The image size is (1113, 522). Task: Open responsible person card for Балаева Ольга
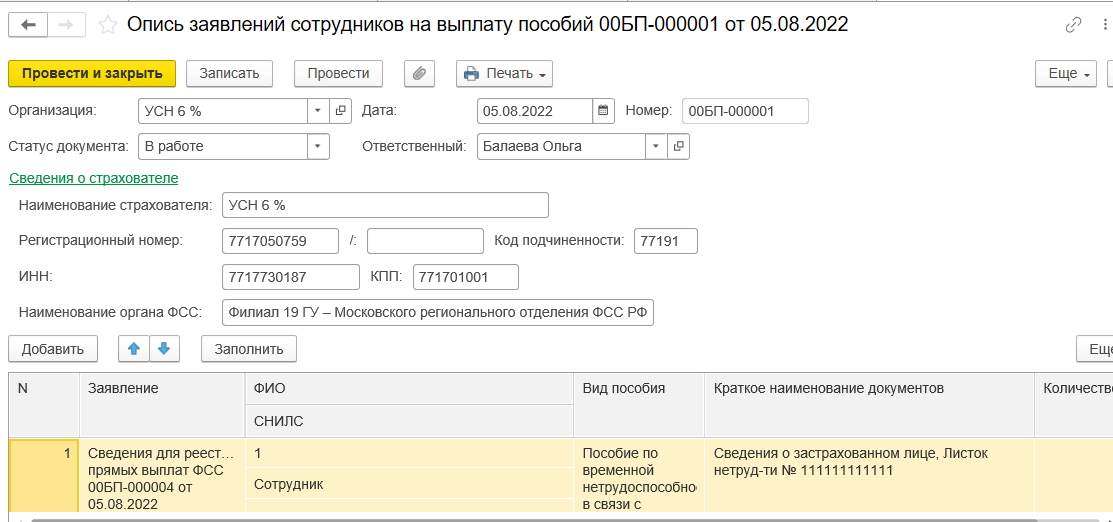[678, 146]
